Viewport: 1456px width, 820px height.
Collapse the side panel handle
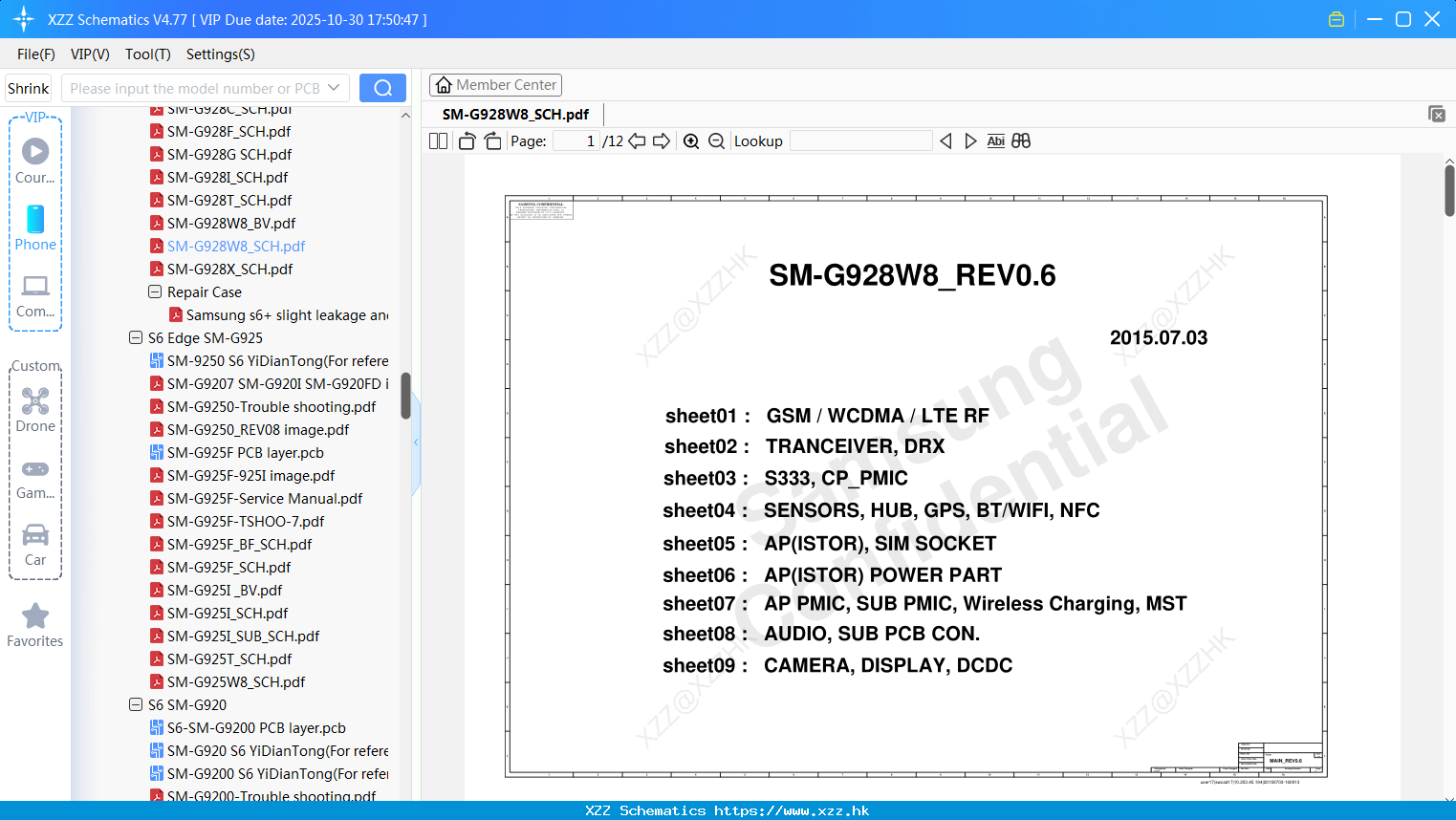tap(416, 442)
